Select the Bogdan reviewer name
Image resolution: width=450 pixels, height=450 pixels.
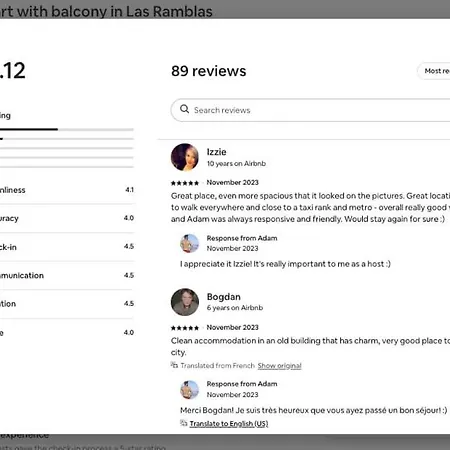click(x=224, y=297)
